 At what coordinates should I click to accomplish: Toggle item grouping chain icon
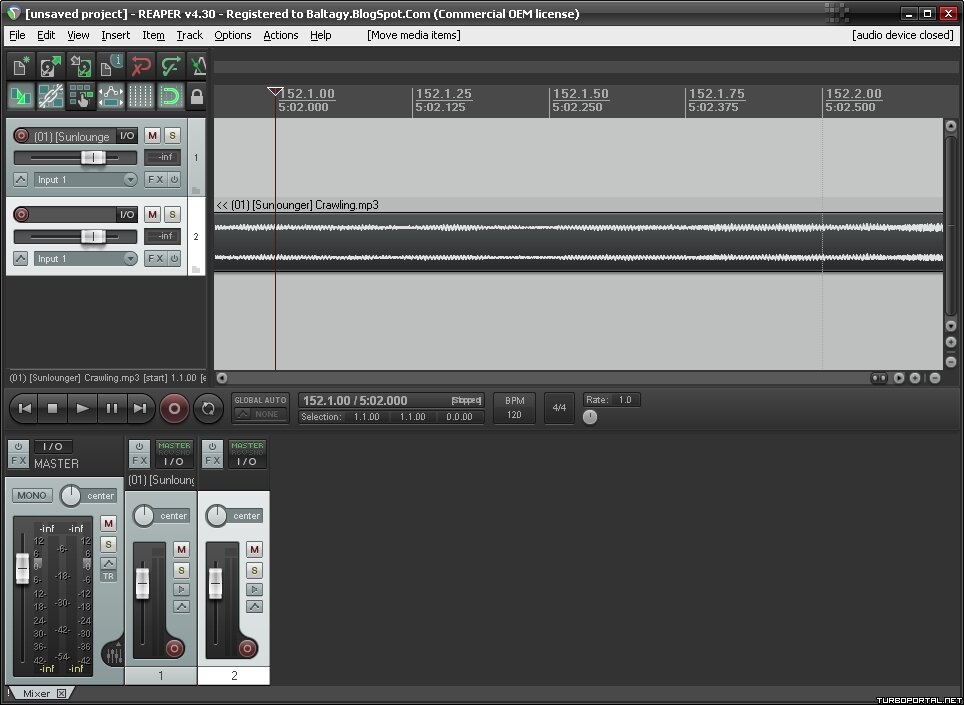click(51, 96)
